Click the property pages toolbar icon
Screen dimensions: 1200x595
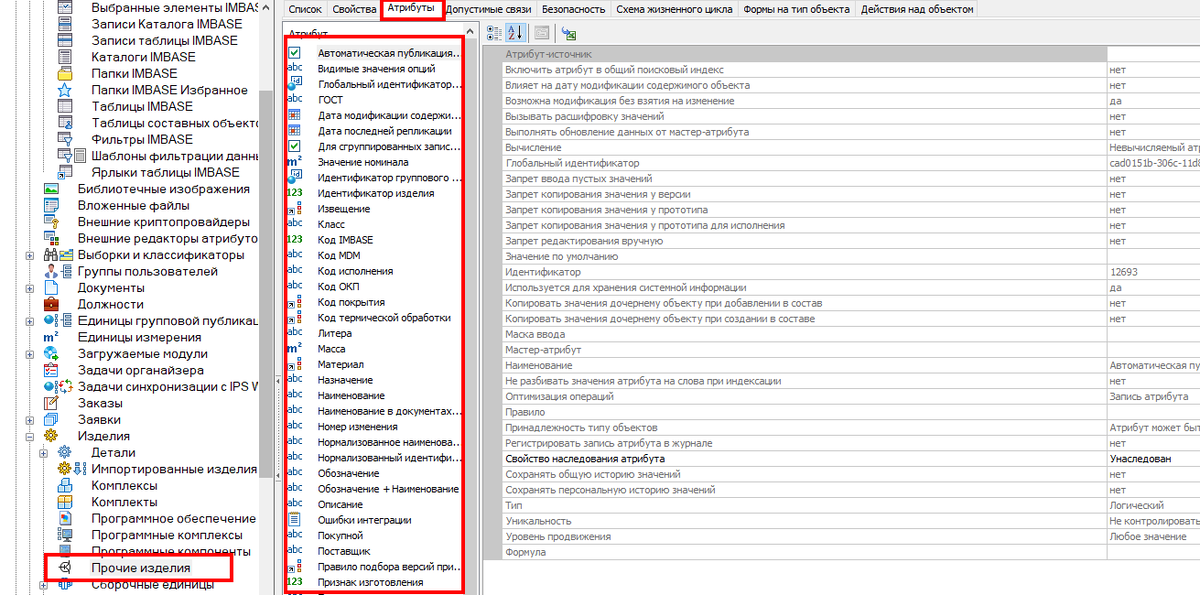(x=541, y=33)
